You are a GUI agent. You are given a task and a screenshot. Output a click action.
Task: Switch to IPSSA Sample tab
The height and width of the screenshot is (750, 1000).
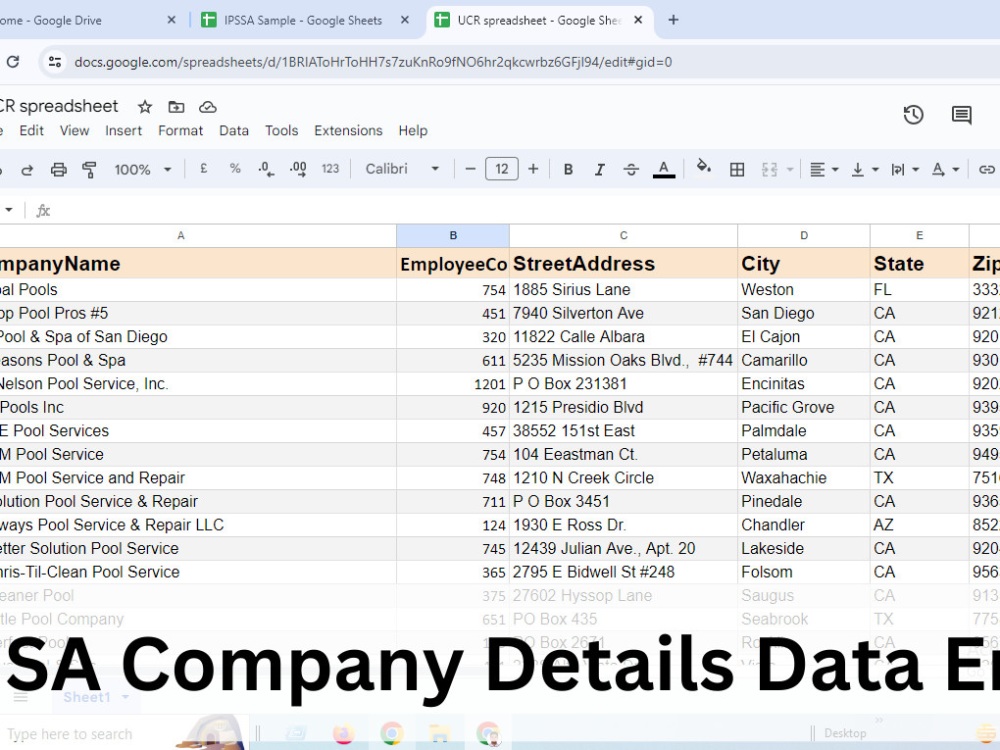pos(303,20)
